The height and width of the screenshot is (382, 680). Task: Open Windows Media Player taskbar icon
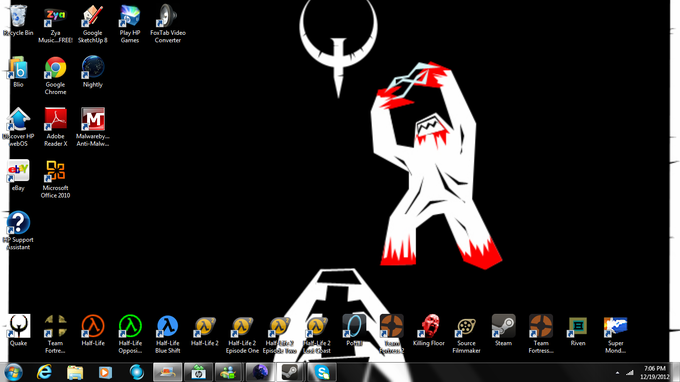point(105,372)
